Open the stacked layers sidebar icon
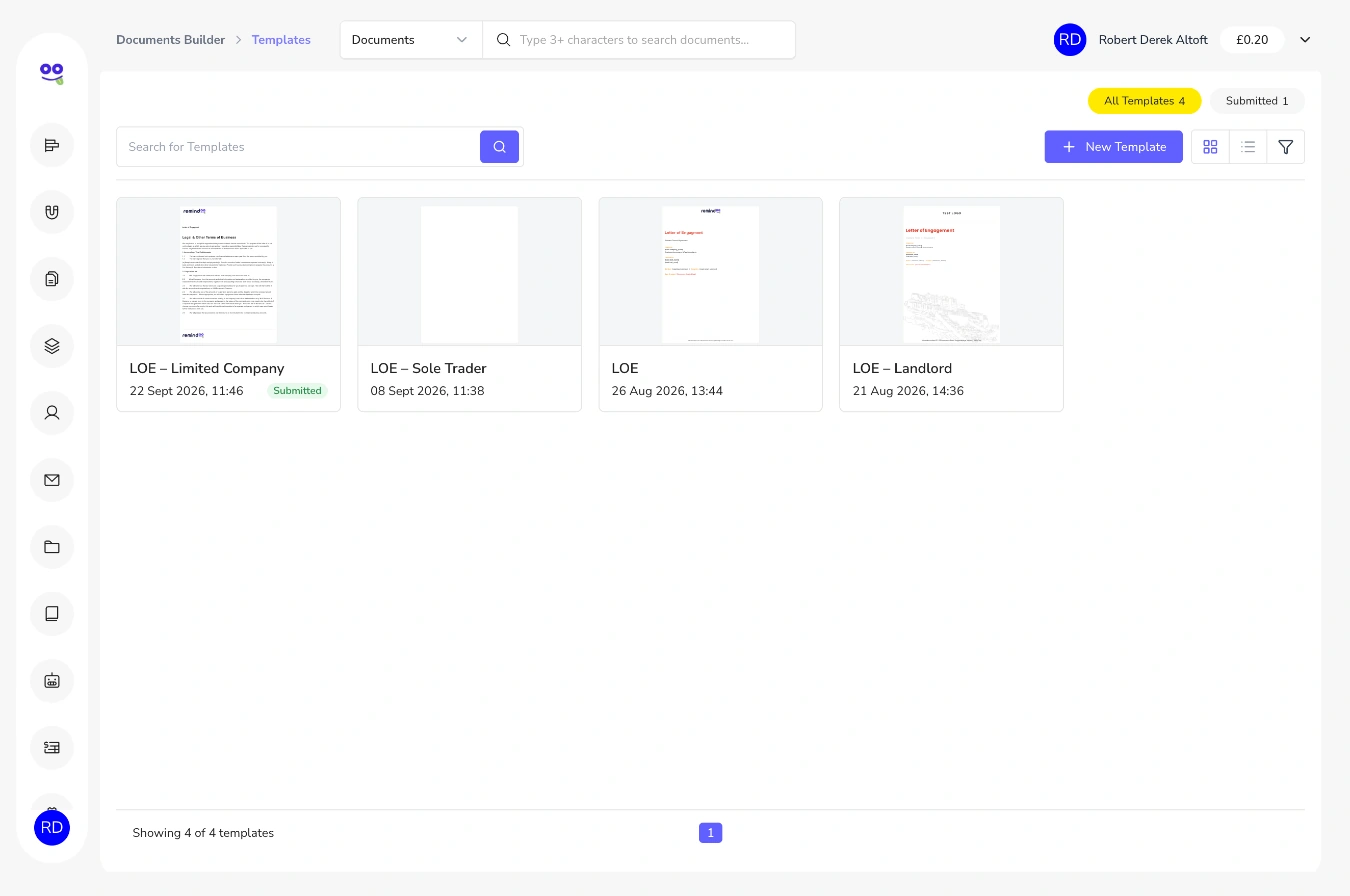1350x896 pixels. click(52, 346)
